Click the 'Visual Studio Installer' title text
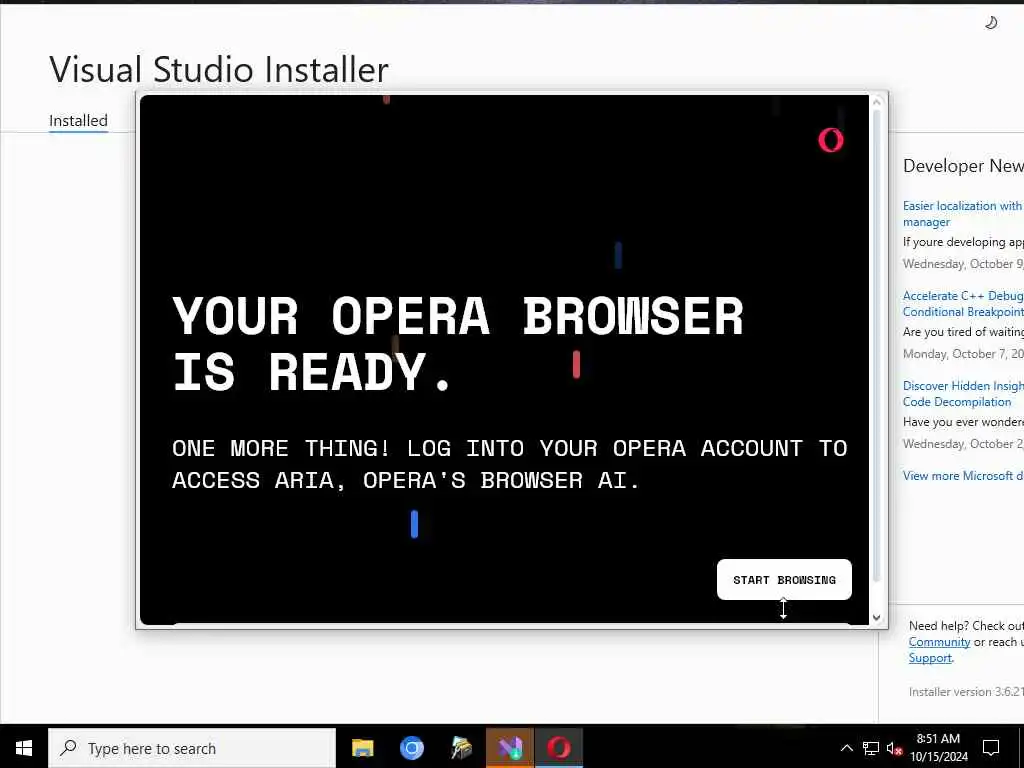 point(219,70)
